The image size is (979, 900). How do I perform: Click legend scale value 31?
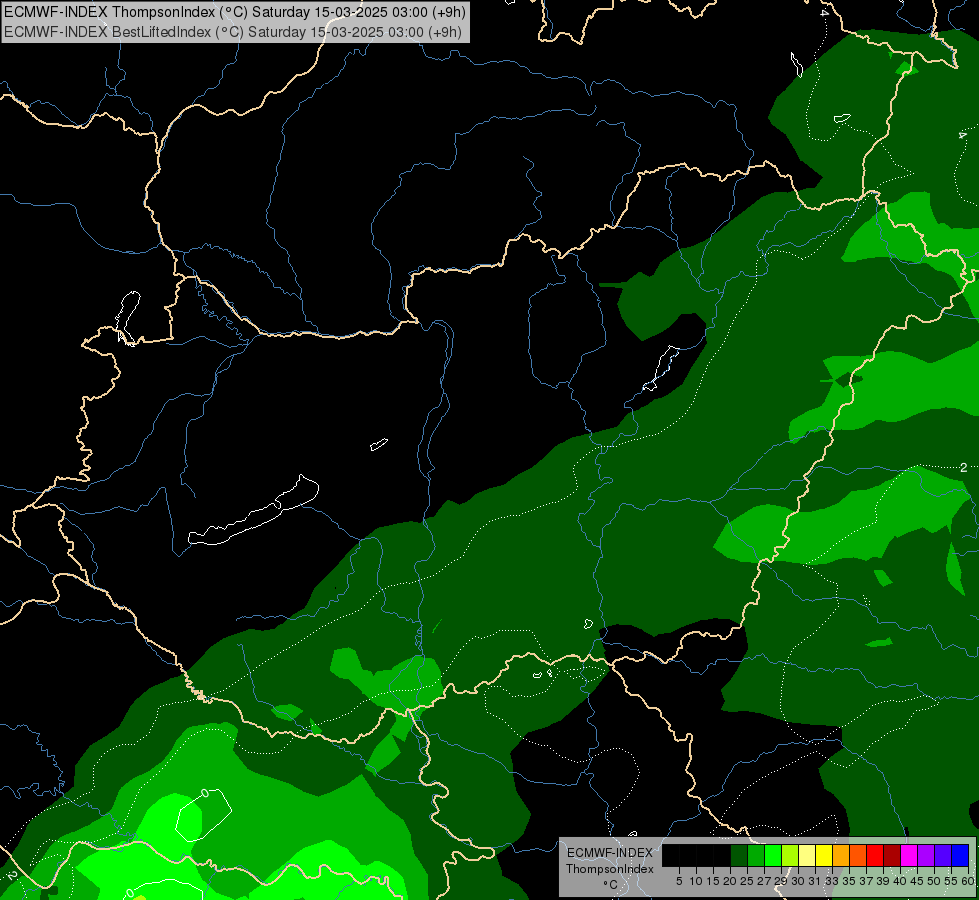[x=815, y=881]
